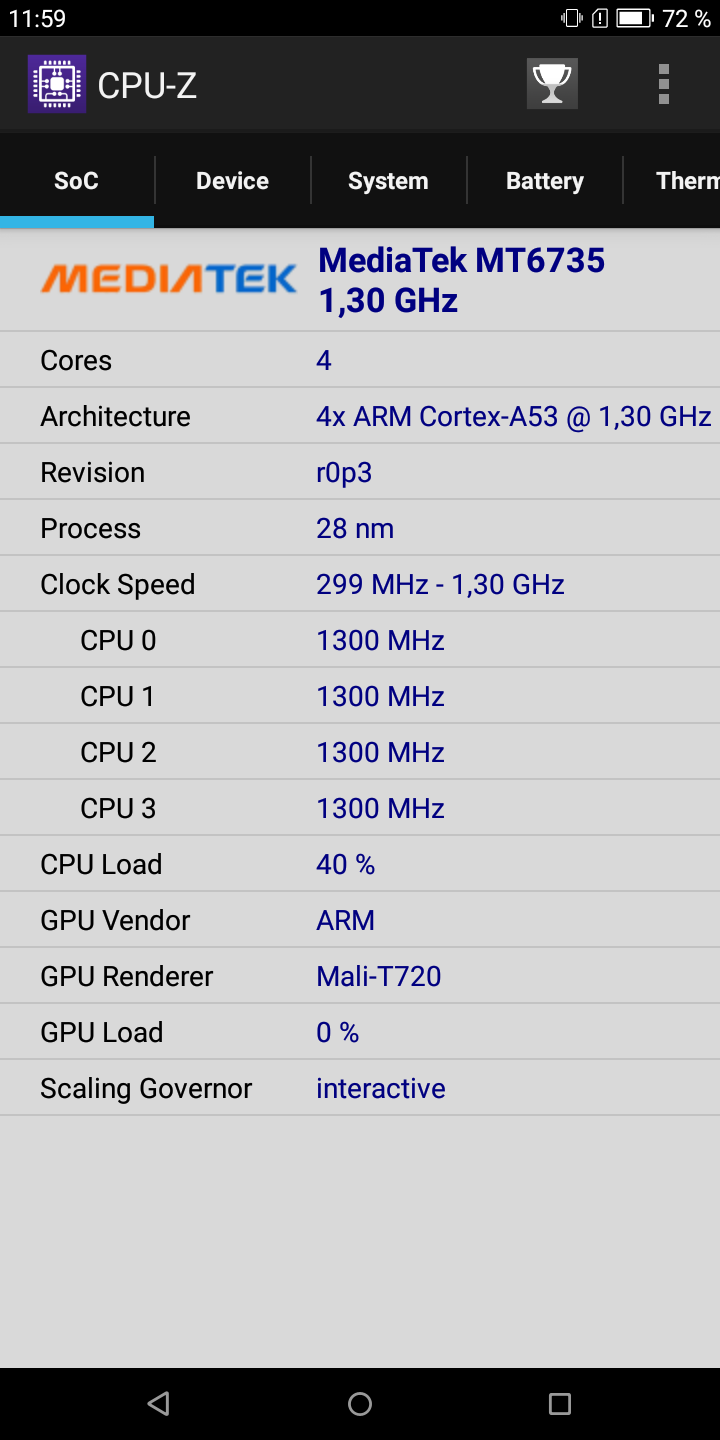Screen dimensions: 720x1440
Task: Switch to the Device tab
Action: click(232, 181)
